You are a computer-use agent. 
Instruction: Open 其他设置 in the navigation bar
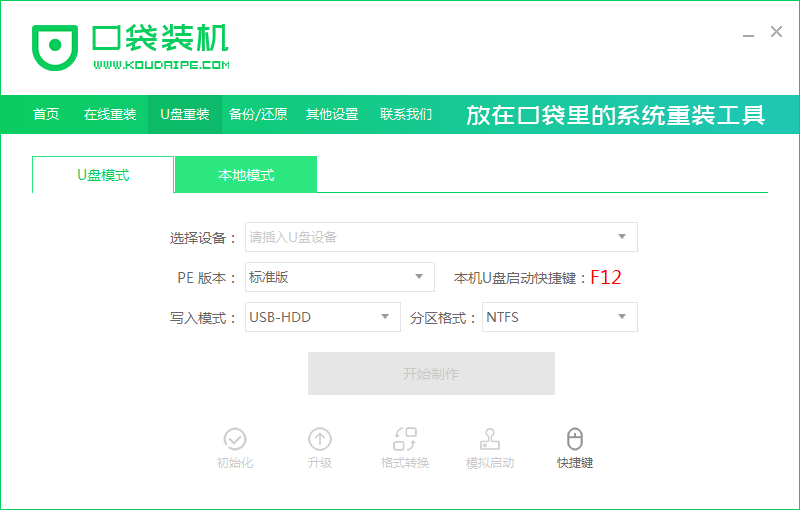pos(332,114)
